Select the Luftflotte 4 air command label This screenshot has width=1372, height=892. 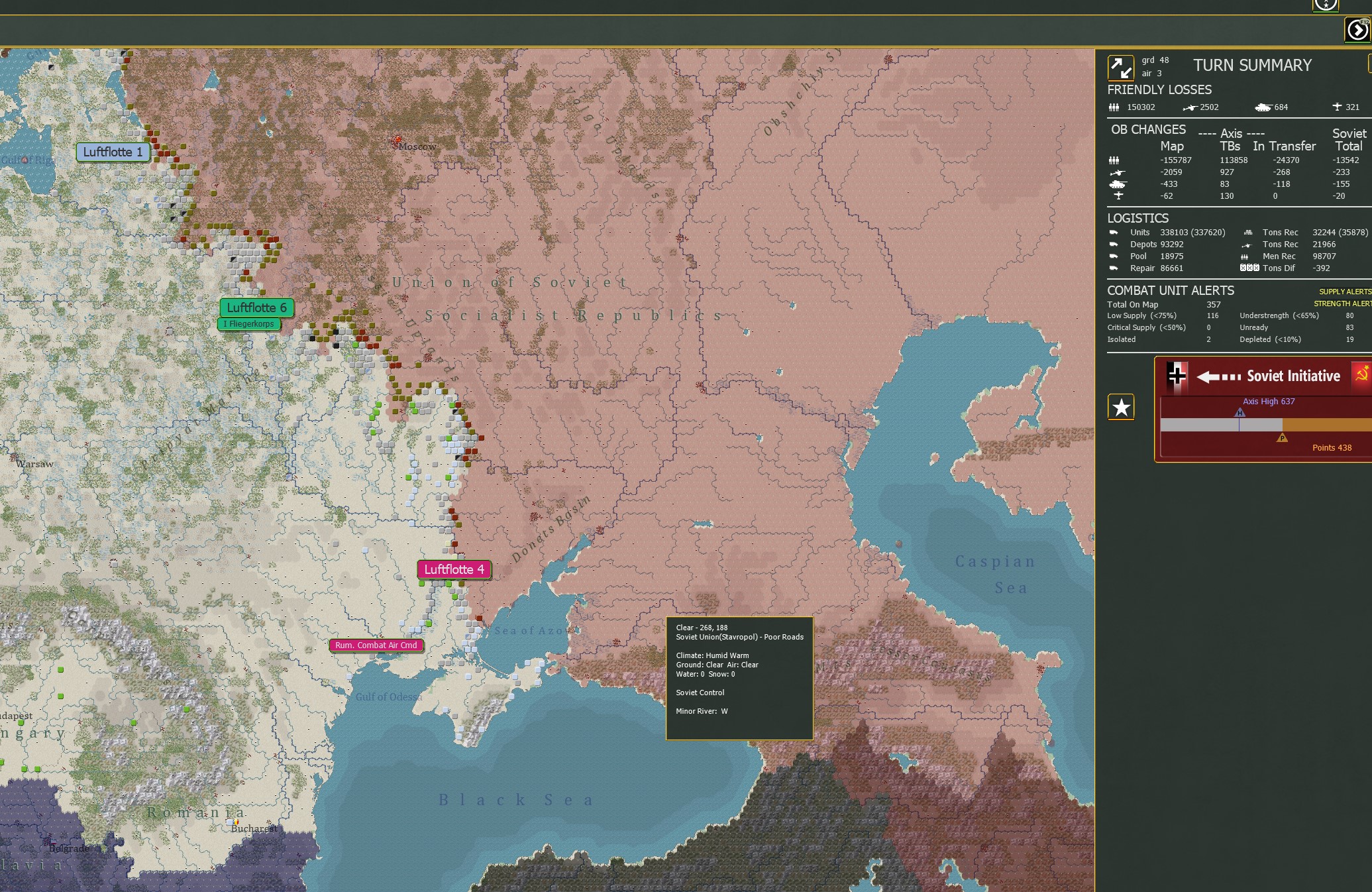coord(454,569)
